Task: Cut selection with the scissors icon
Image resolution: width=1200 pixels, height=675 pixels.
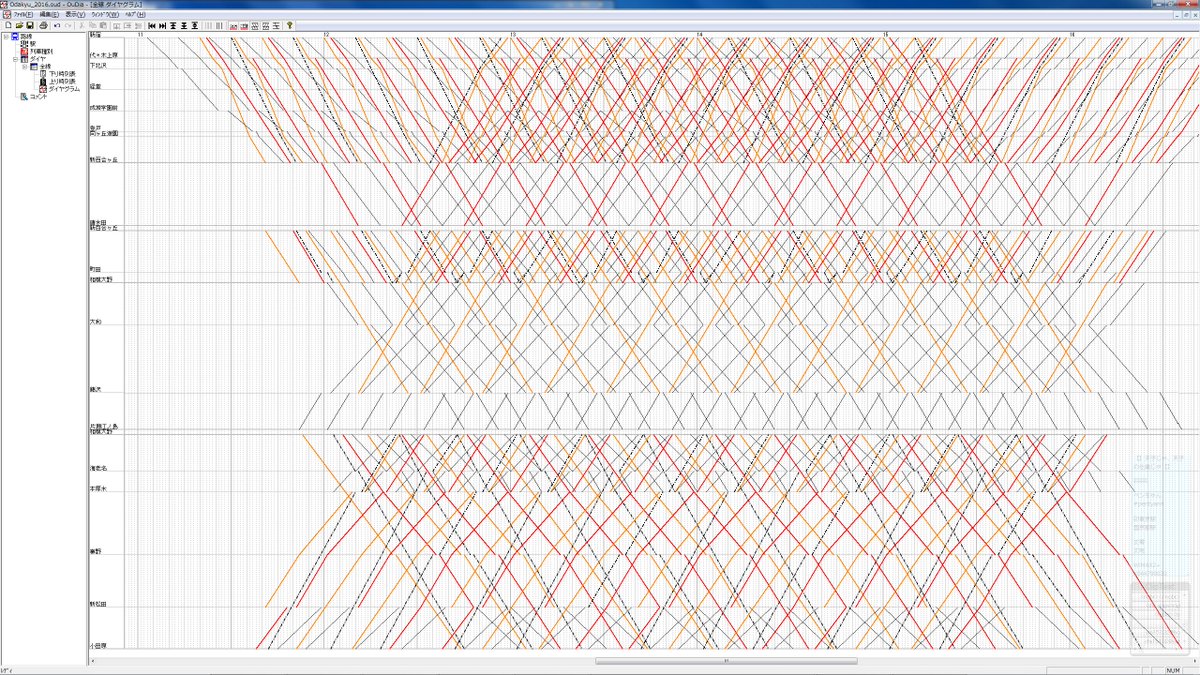Action: point(81,25)
